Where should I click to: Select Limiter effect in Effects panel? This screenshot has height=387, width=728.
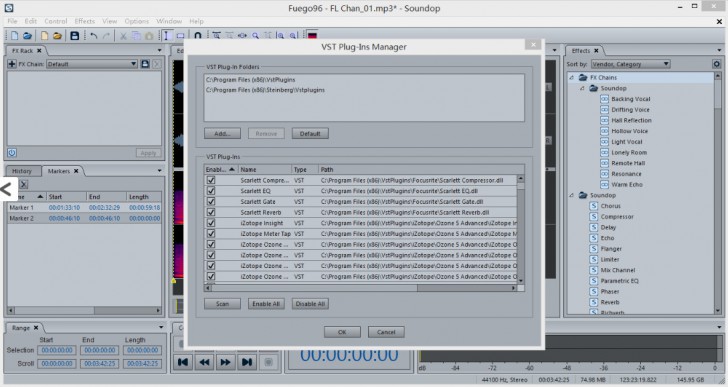pos(610,259)
